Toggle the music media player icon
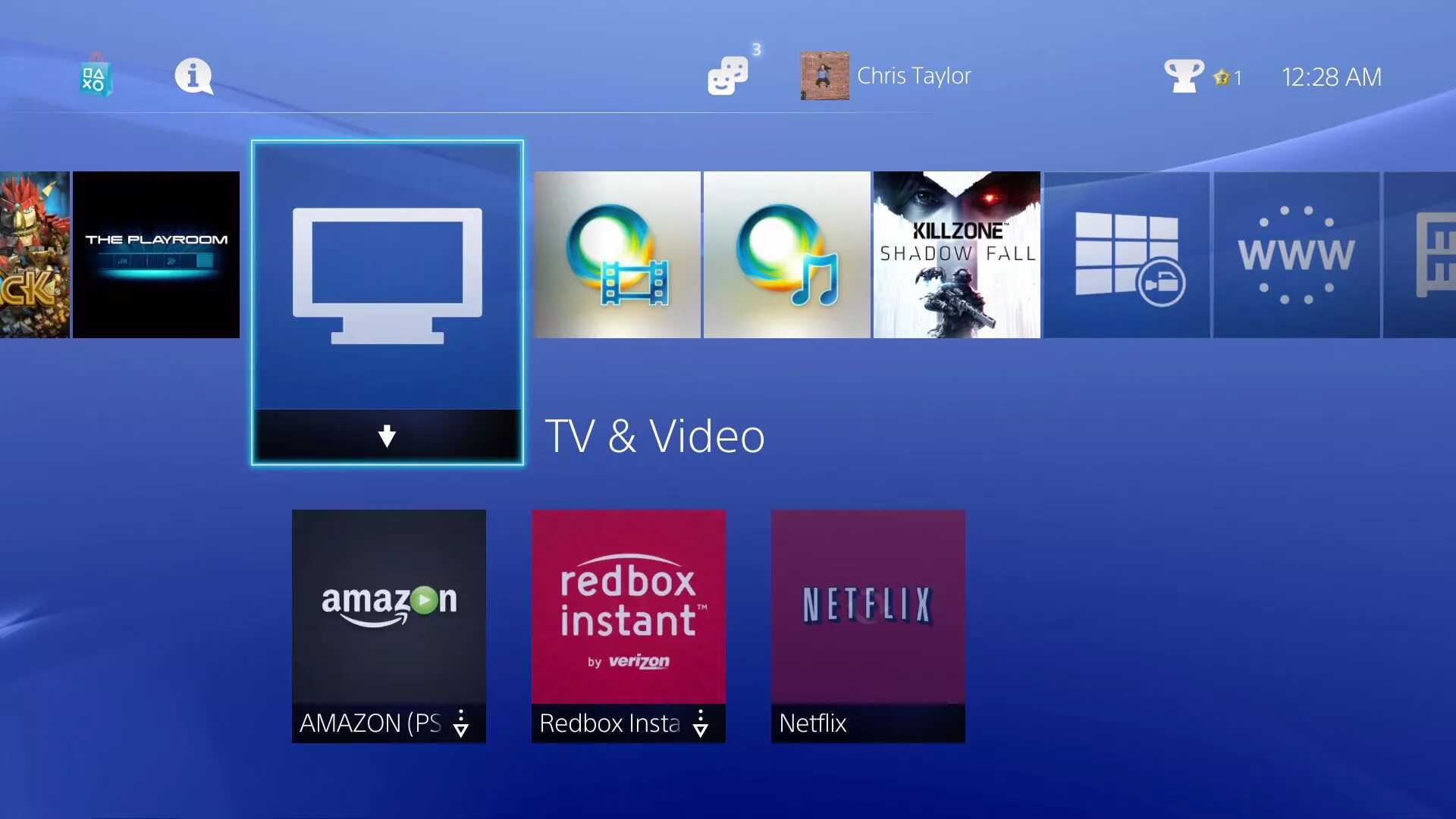Screen dimensions: 1456x819 tap(787, 253)
